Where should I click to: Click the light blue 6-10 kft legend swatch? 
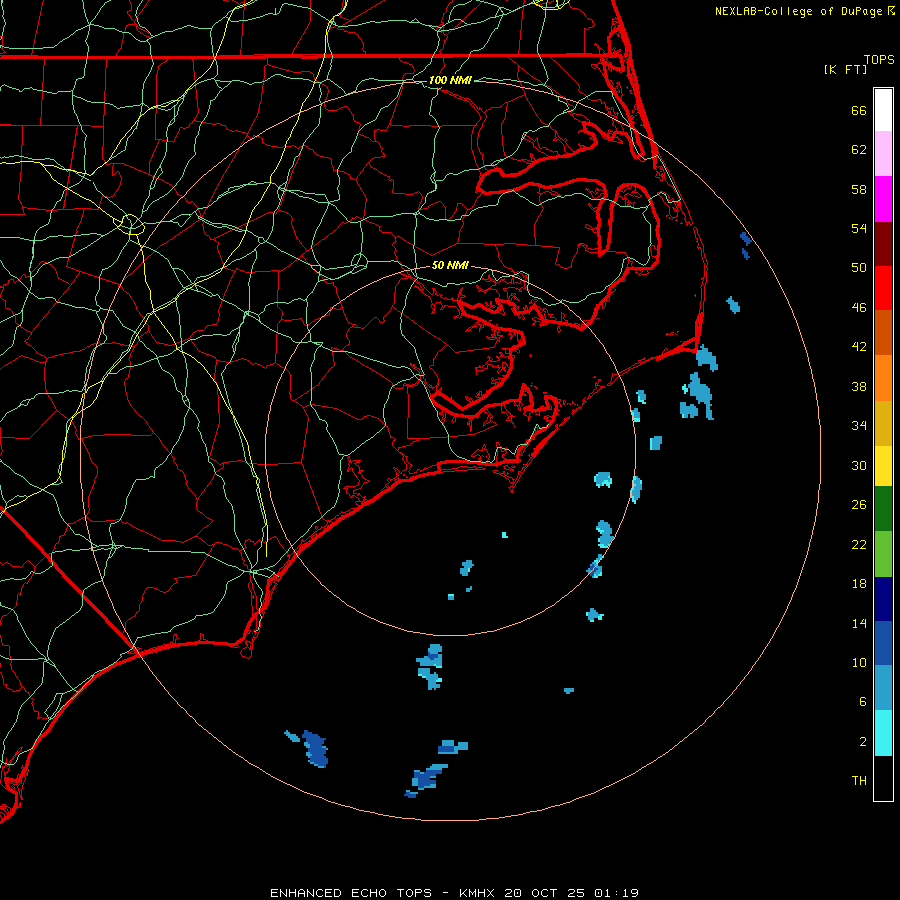tap(883, 688)
